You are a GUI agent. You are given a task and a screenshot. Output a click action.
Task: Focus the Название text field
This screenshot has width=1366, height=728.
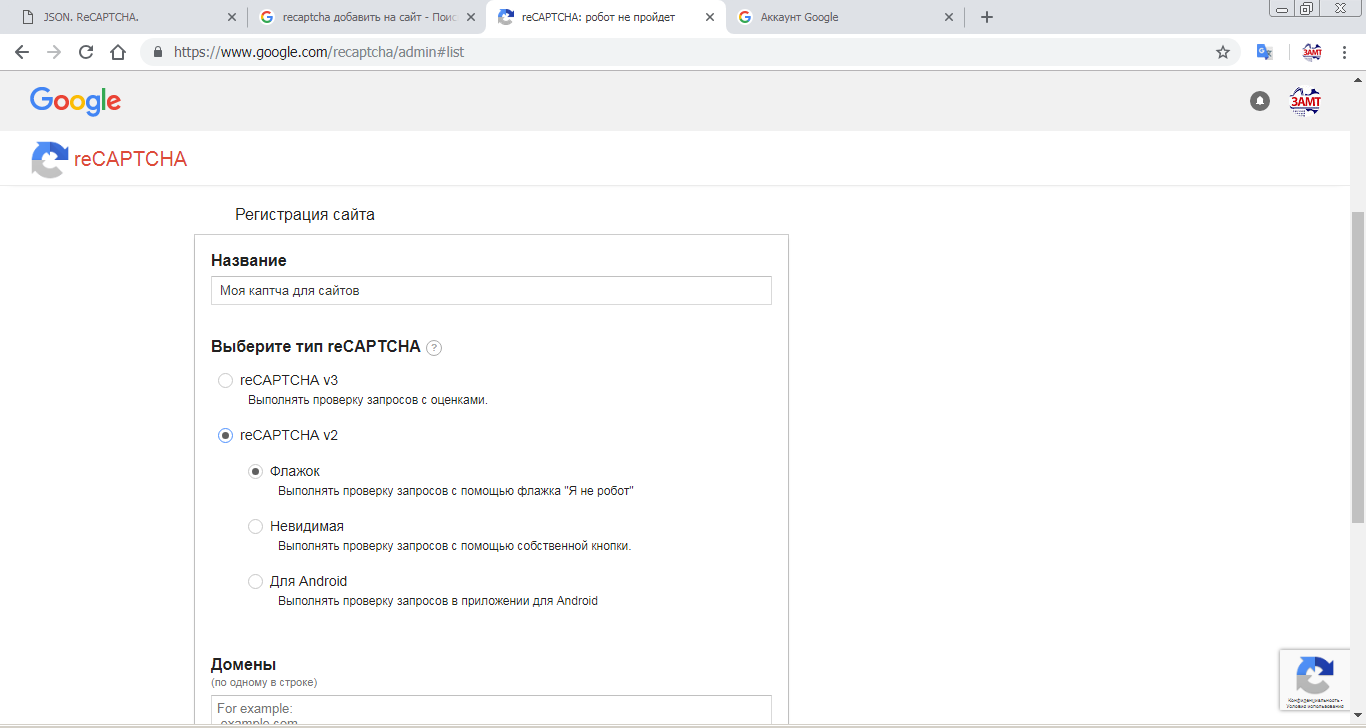click(x=491, y=291)
